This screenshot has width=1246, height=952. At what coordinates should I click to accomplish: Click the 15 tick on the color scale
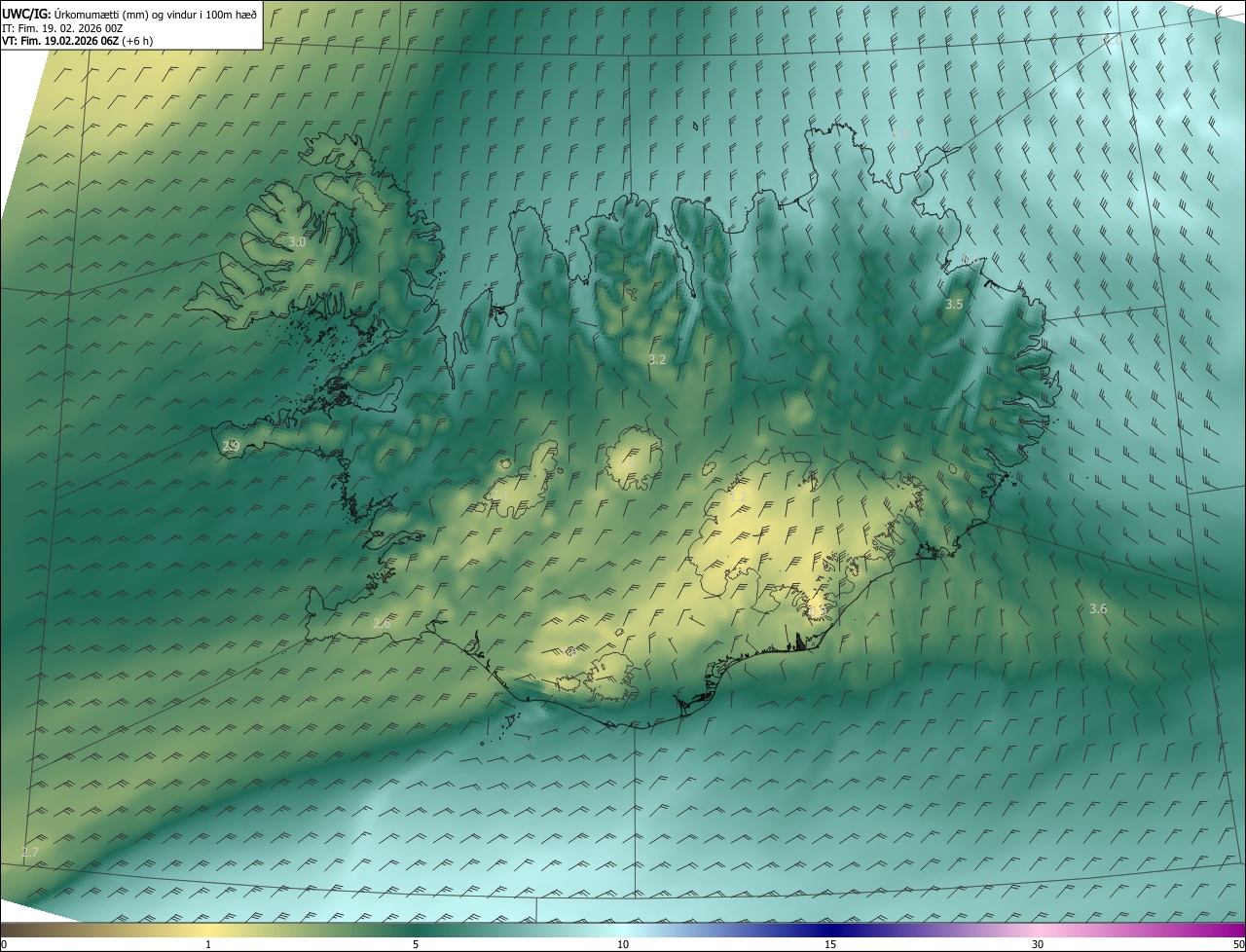click(830, 944)
